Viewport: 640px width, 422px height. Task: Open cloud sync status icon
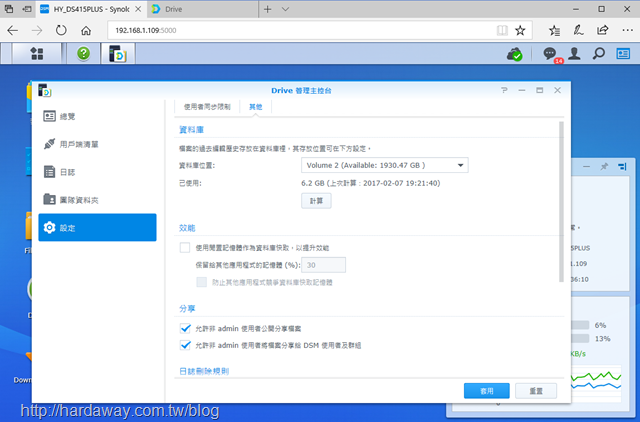[514, 54]
